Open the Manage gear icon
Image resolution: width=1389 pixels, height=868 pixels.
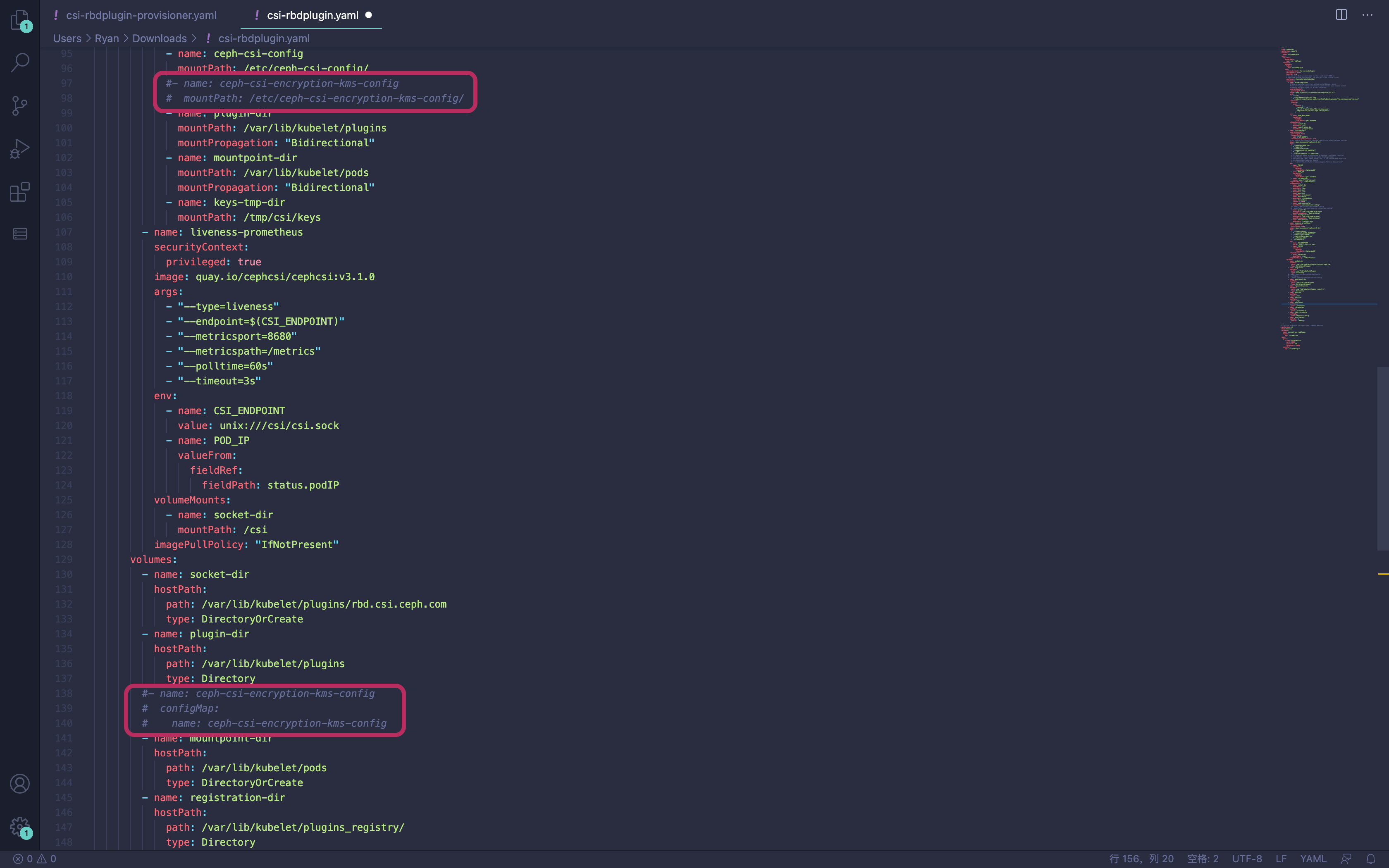(x=20, y=827)
